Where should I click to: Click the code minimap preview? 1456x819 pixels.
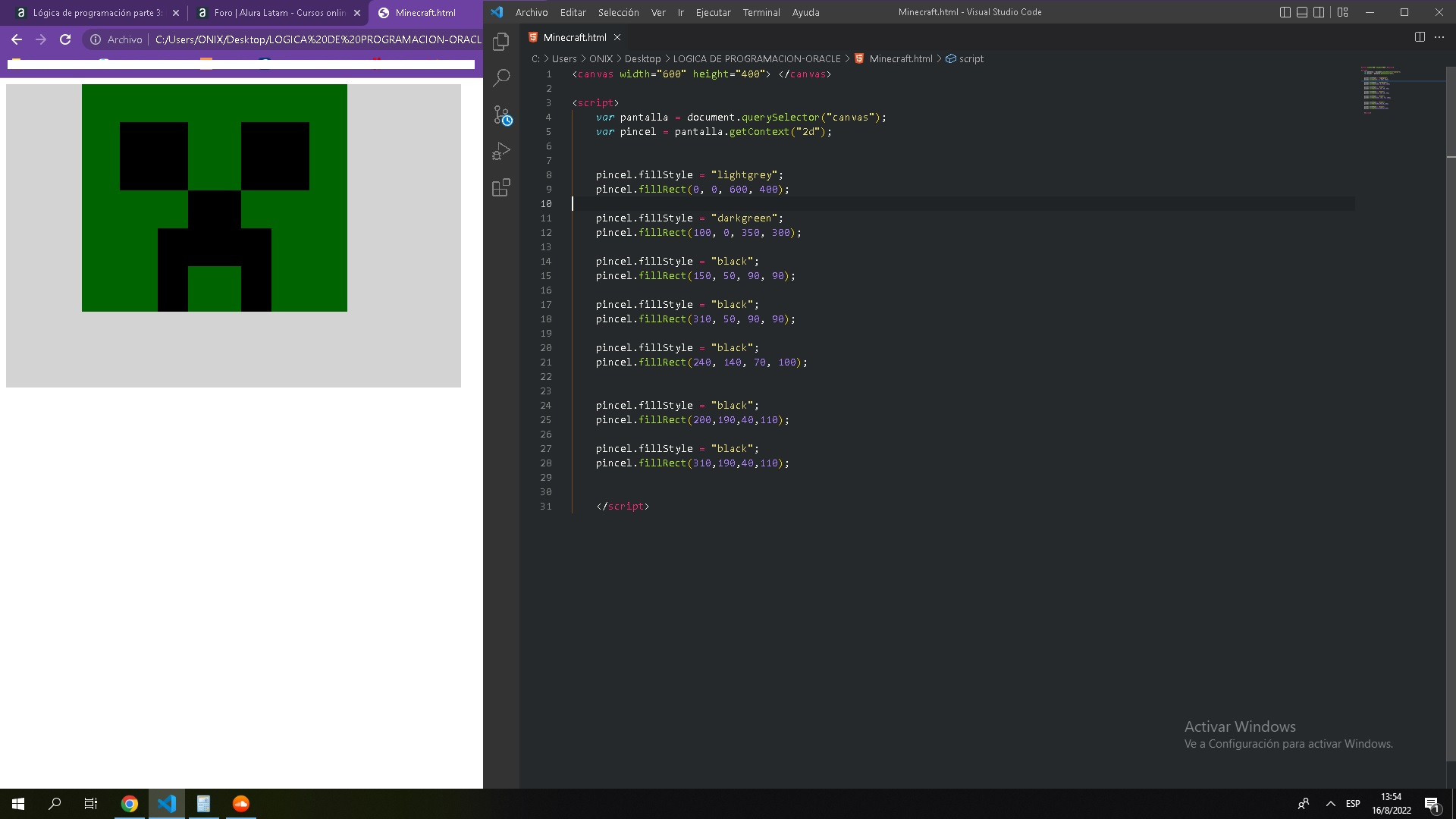point(1380,89)
